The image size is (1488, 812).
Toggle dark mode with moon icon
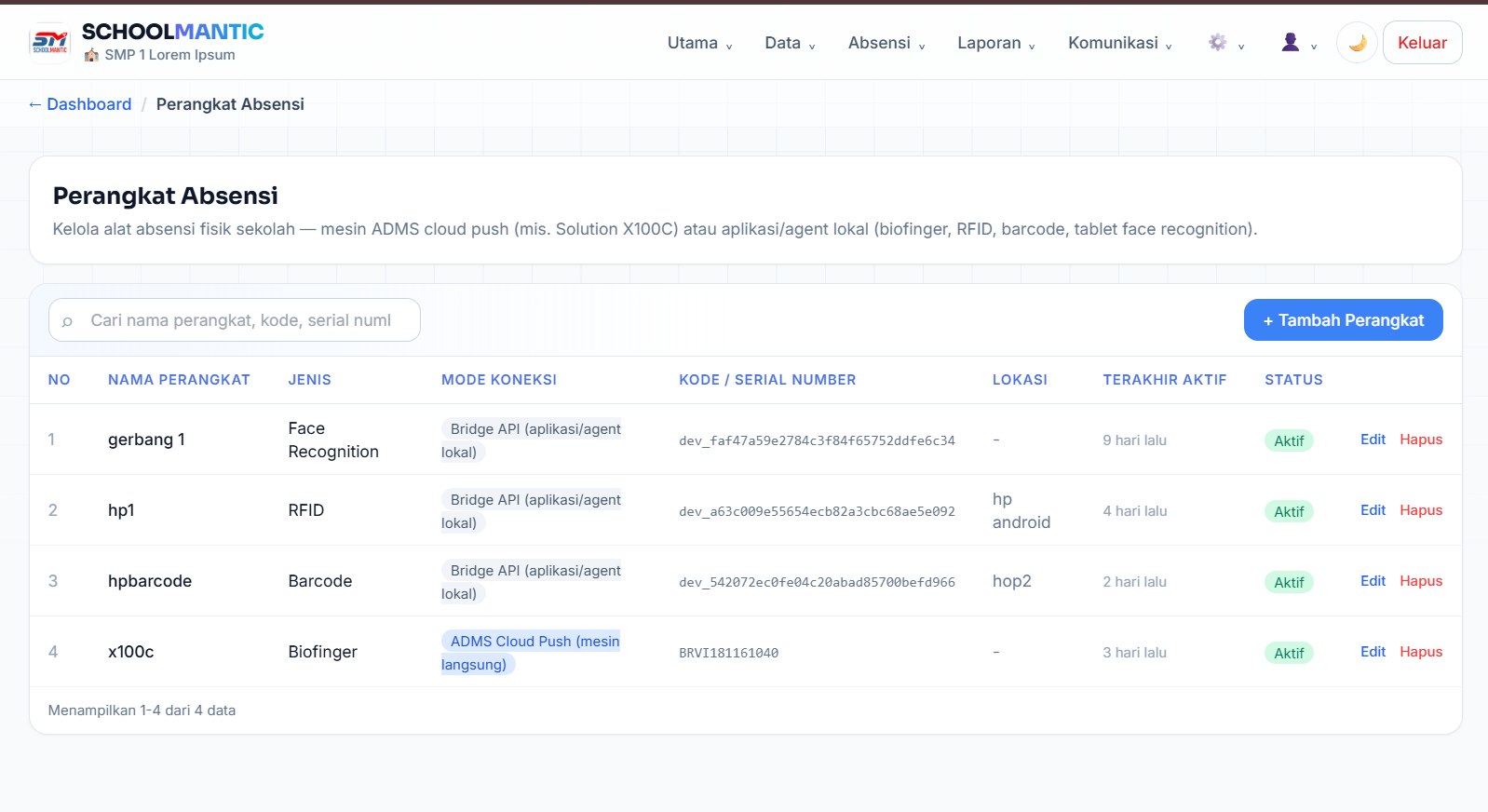click(x=1357, y=43)
